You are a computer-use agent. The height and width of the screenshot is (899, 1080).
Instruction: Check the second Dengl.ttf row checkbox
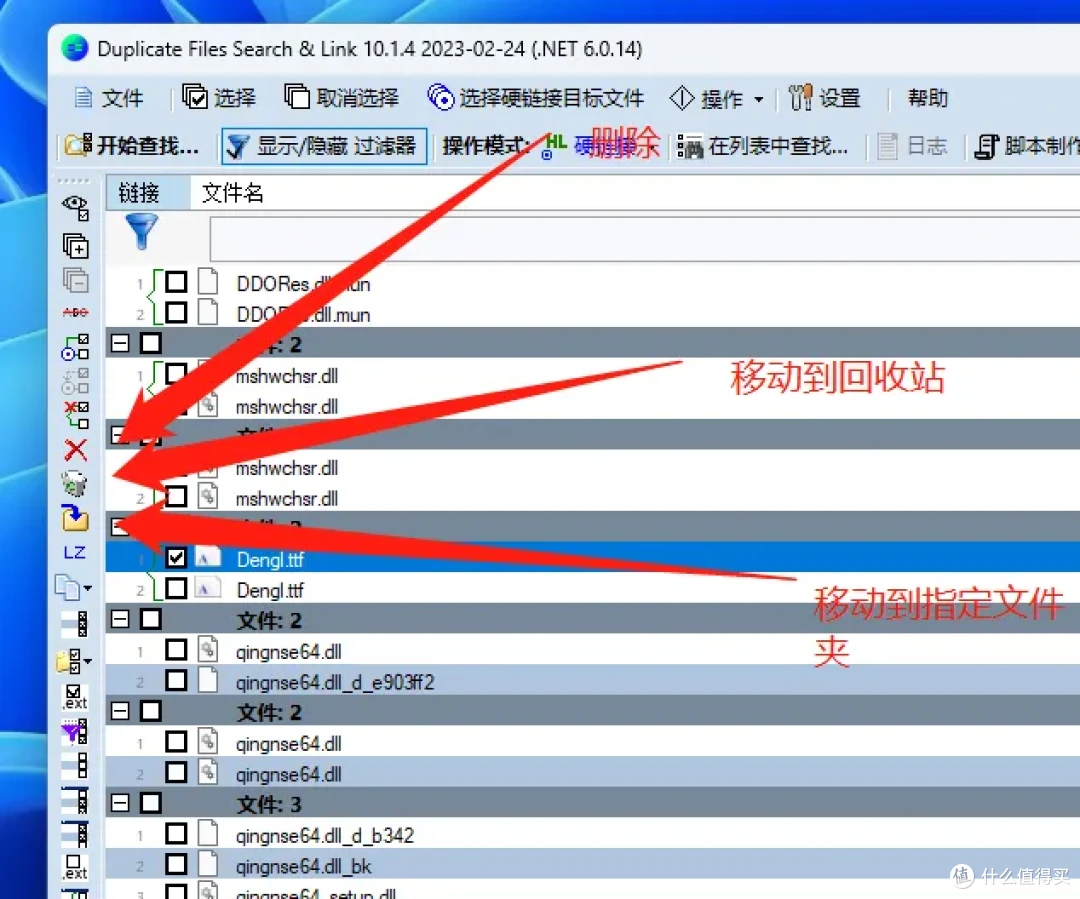(x=176, y=588)
